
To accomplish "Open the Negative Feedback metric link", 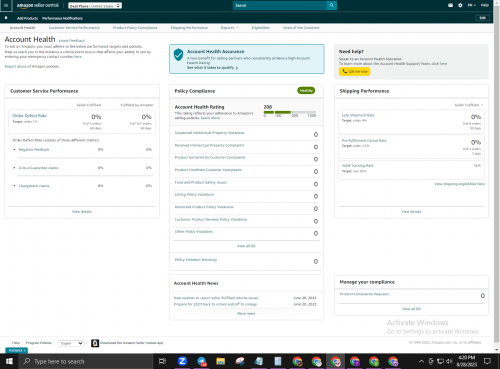I will pyautogui.click(x=34, y=150).
